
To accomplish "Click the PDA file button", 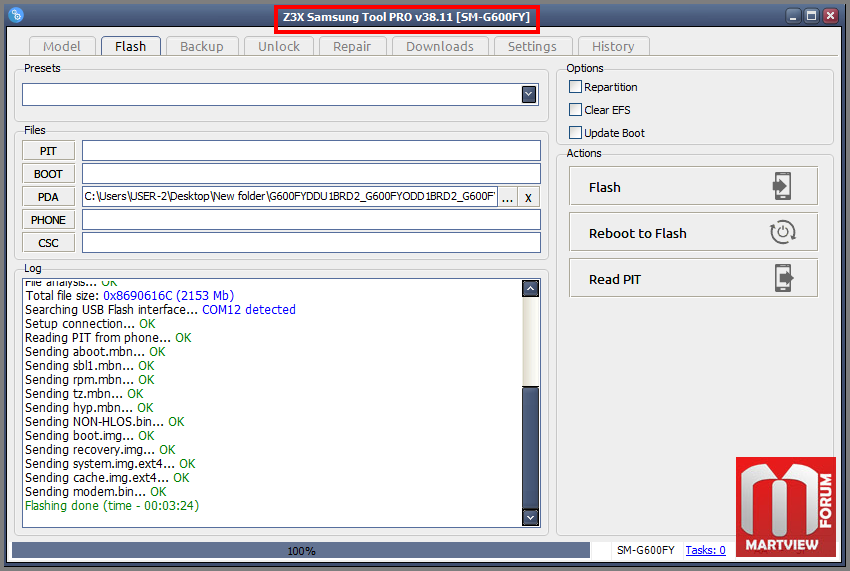I will 48,197.
